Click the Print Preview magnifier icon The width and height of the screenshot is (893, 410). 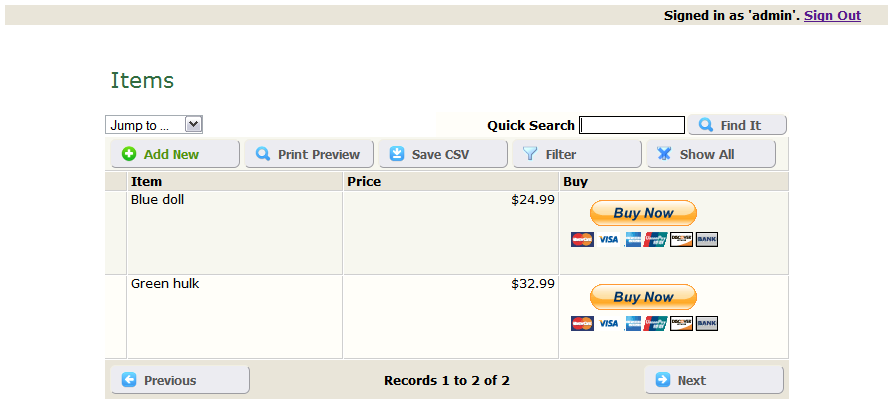pos(263,154)
